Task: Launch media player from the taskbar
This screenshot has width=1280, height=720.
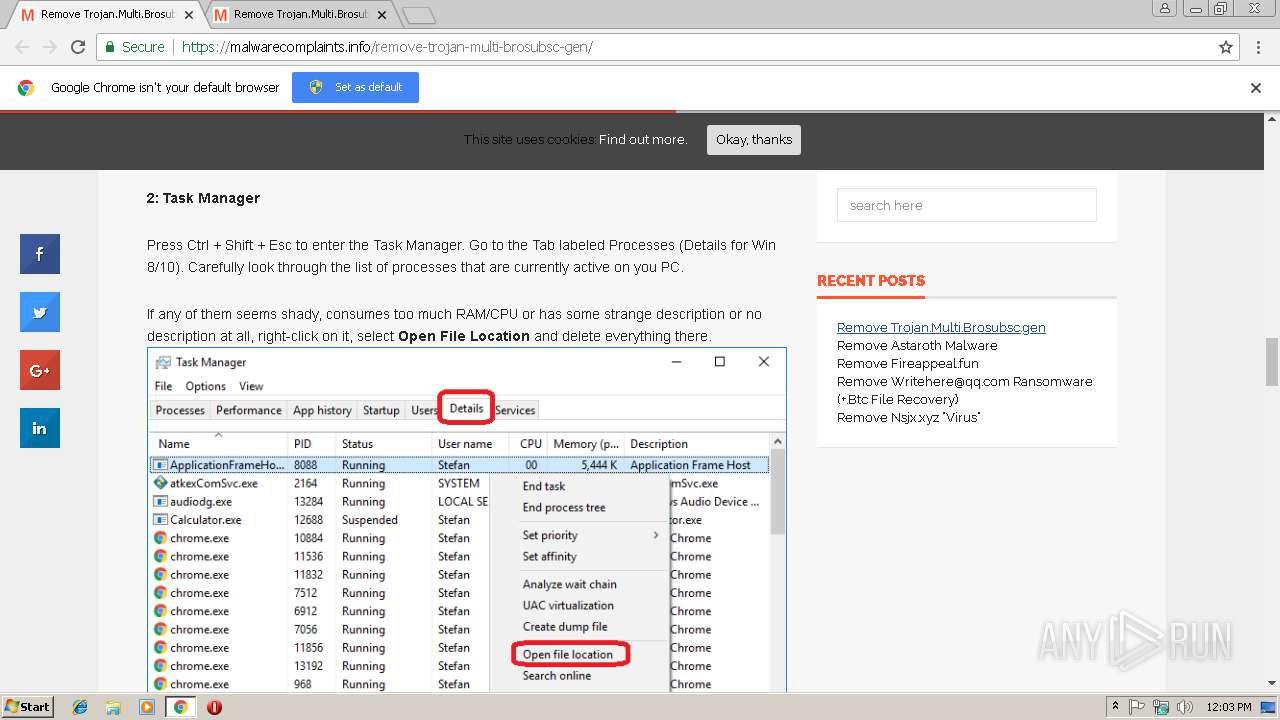Action: (x=147, y=707)
